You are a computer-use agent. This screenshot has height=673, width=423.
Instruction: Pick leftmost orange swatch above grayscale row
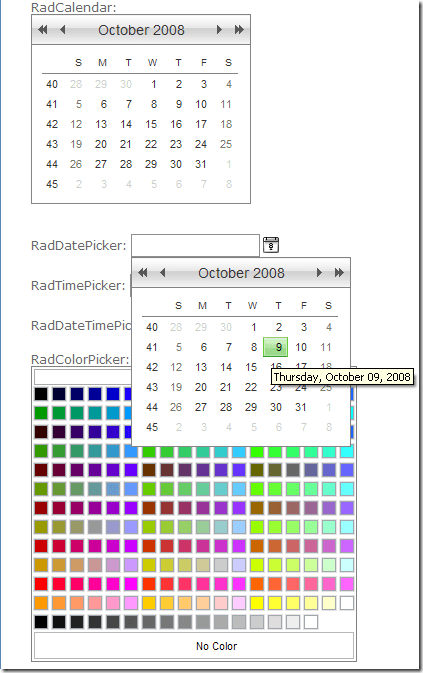pos(41,603)
